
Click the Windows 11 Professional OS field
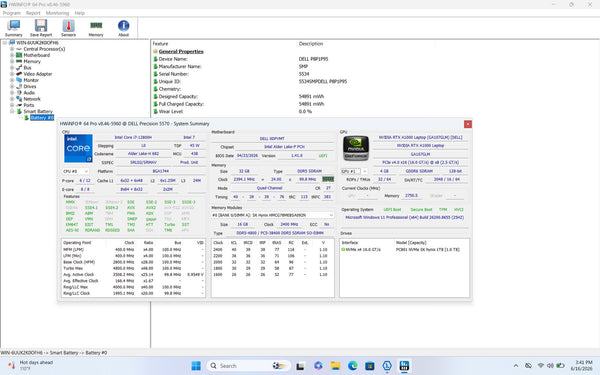(404, 217)
